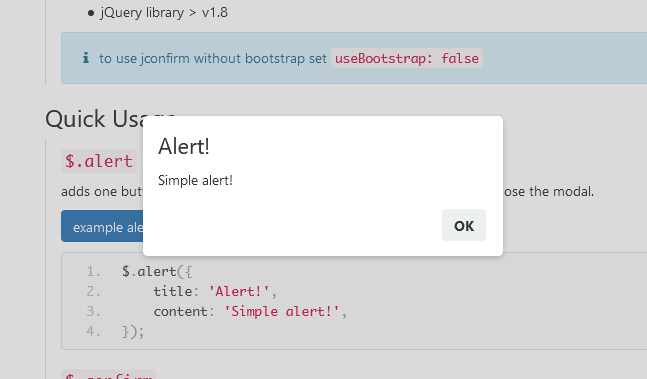Click the content: 'Simple alert!' code line
647x379 pixels.
point(250,311)
